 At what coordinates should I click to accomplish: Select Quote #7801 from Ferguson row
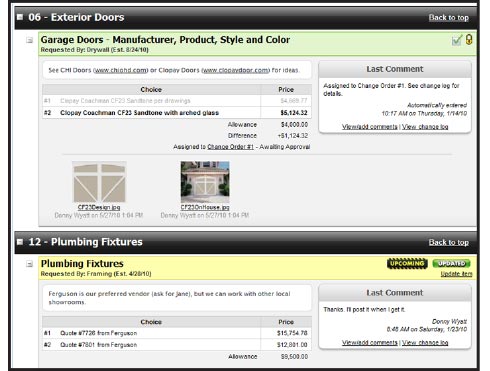click(177, 345)
